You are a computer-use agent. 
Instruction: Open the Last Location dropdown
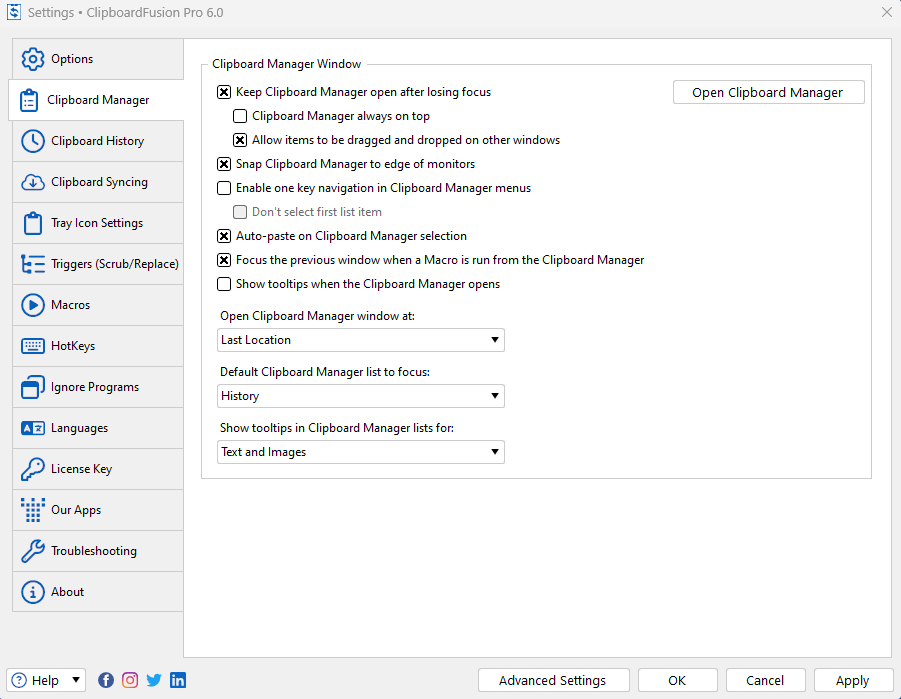(361, 340)
